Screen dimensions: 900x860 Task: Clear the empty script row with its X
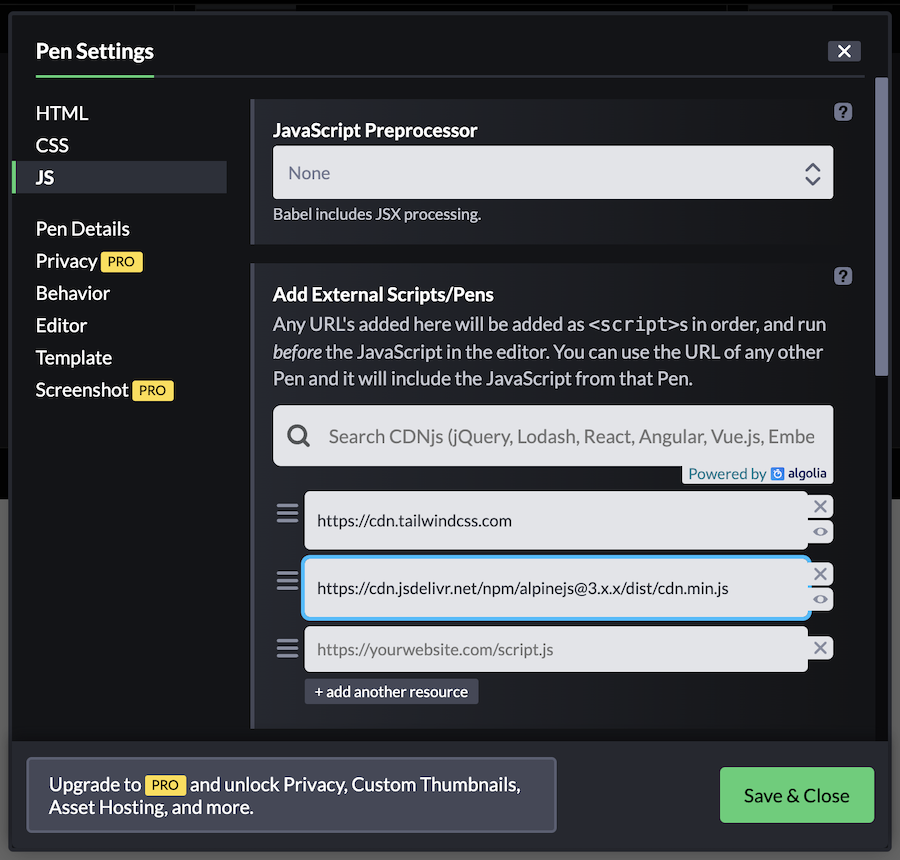(820, 648)
